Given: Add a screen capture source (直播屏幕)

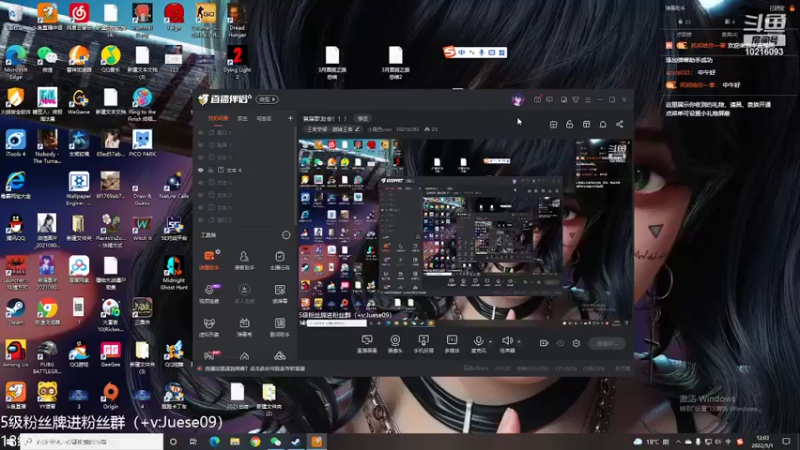Looking at the screenshot, I should [x=367, y=344].
